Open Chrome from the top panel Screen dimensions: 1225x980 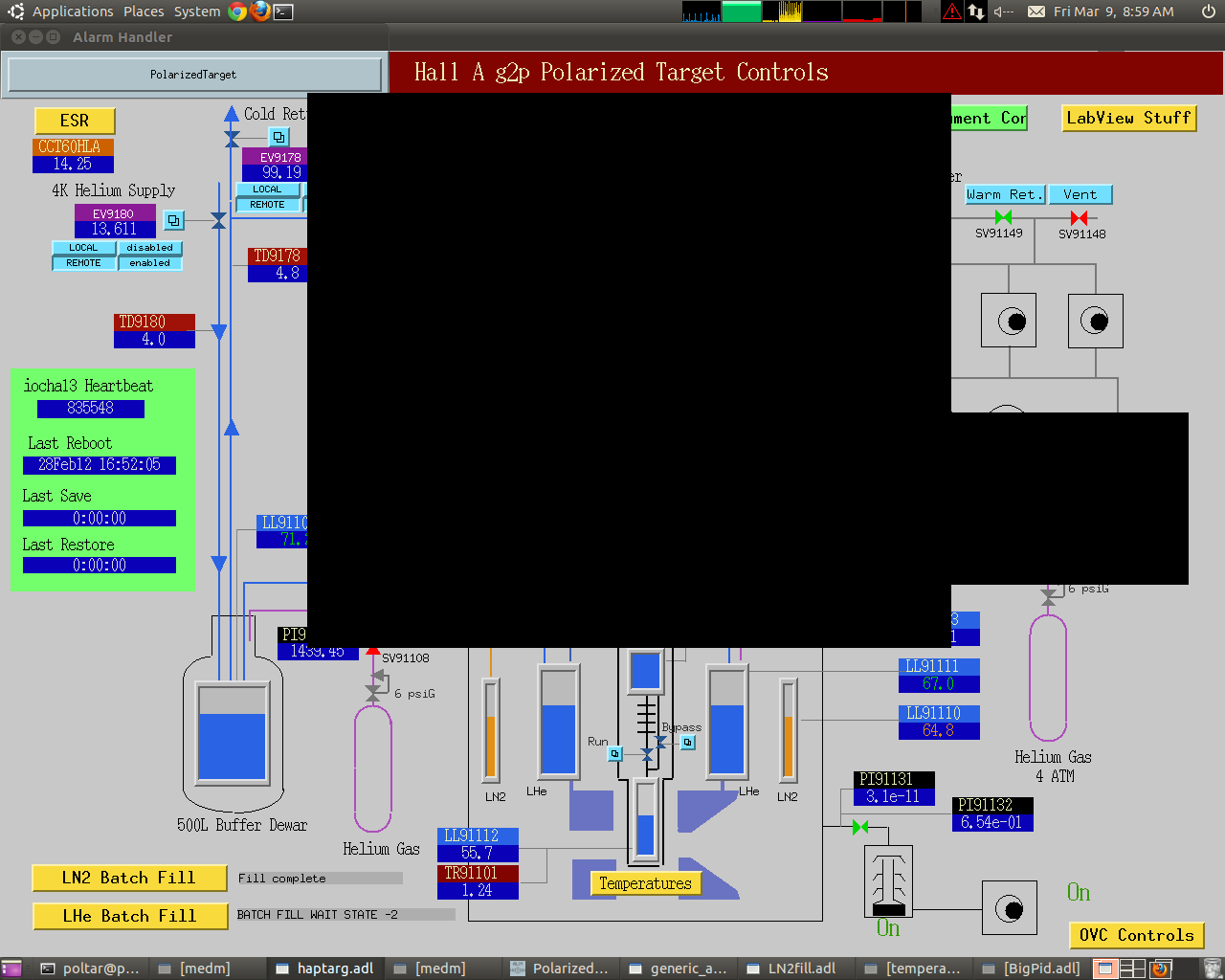[238, 11]
